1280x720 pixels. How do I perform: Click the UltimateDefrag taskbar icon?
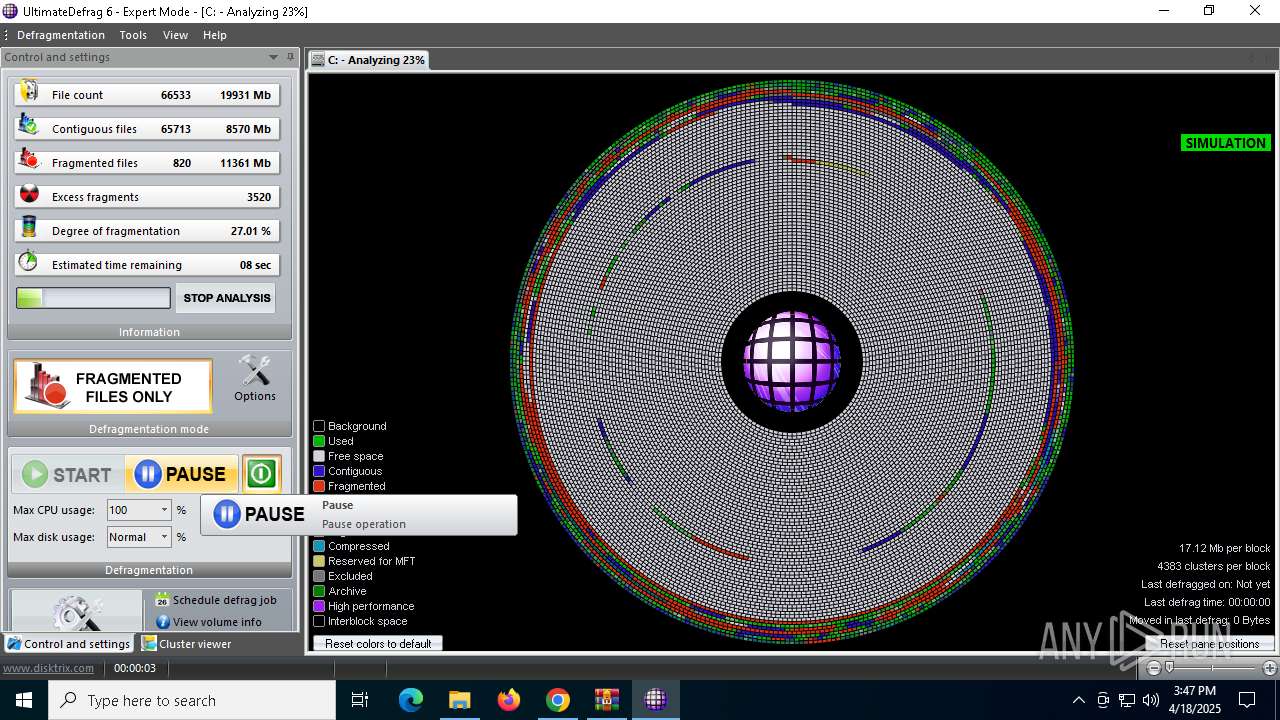[x=656, y=700]
